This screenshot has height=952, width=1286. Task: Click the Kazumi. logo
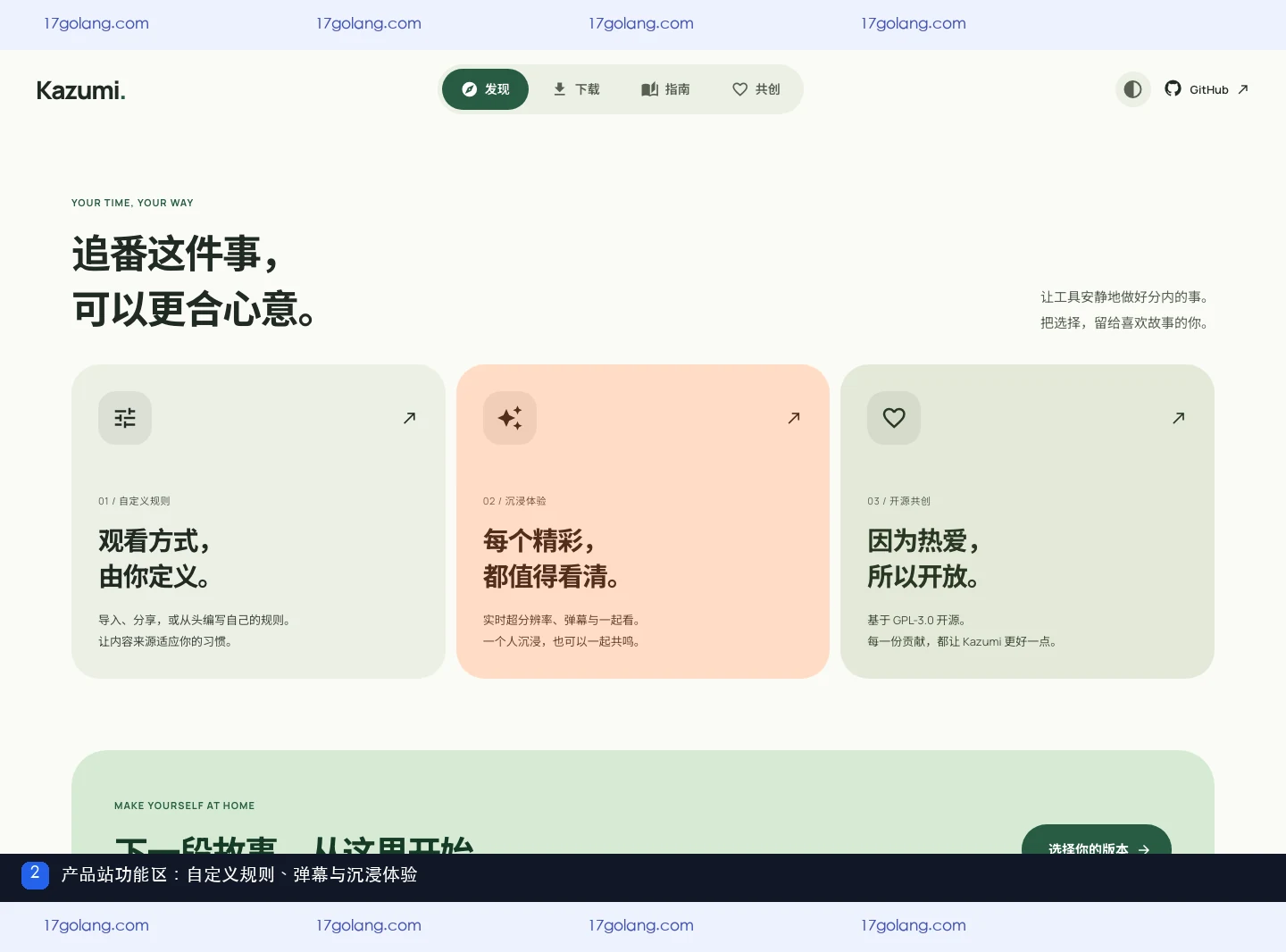tap(80, 90)
